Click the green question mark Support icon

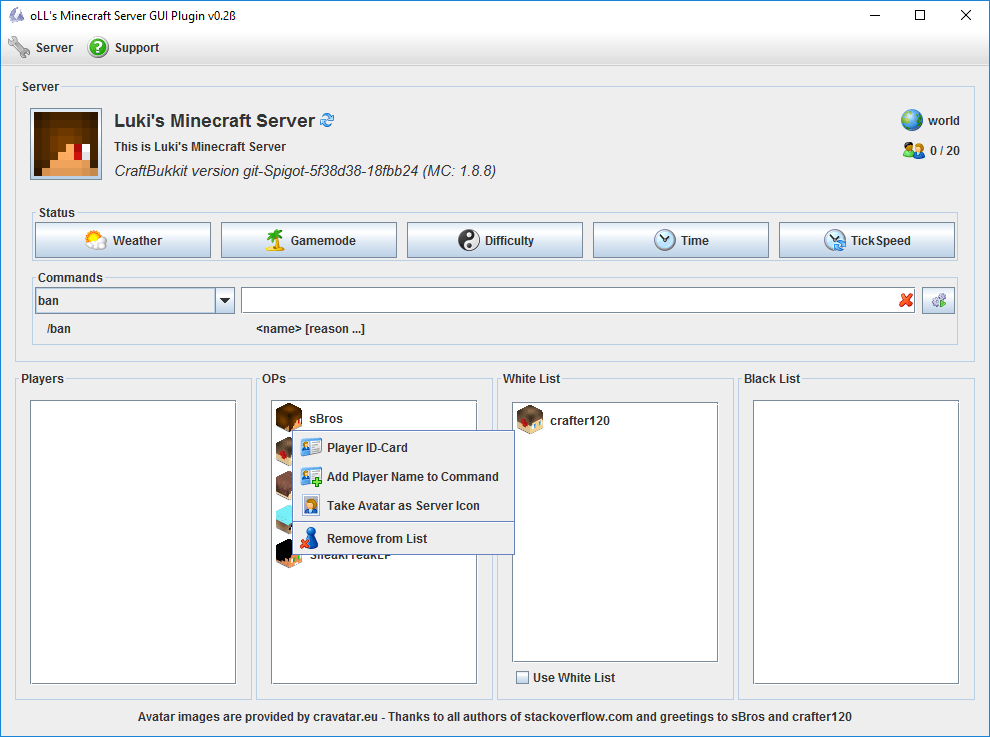[98, 47]
